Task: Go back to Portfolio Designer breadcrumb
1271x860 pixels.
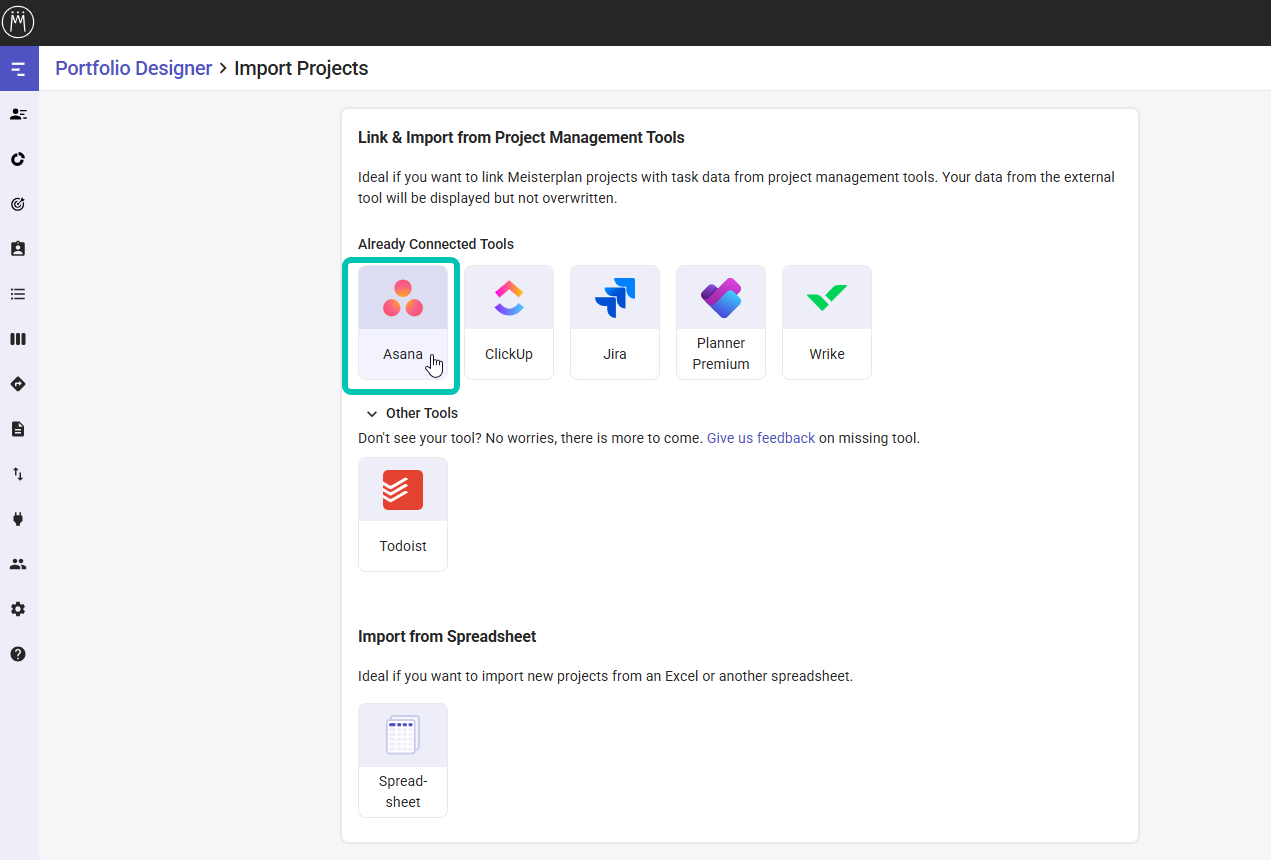Action: tap(134, 68)
